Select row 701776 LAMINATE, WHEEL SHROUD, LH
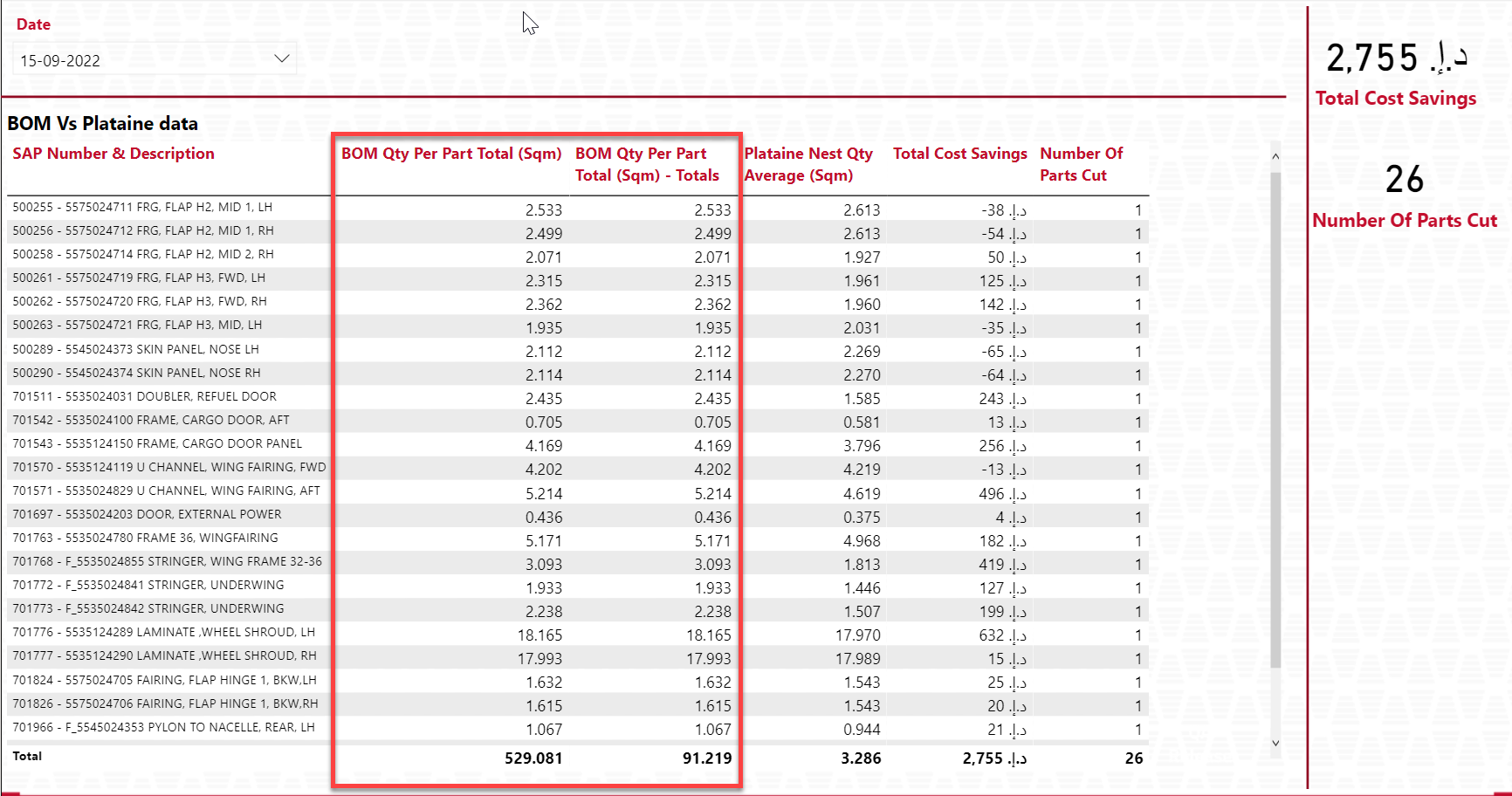 coord(163,632)
